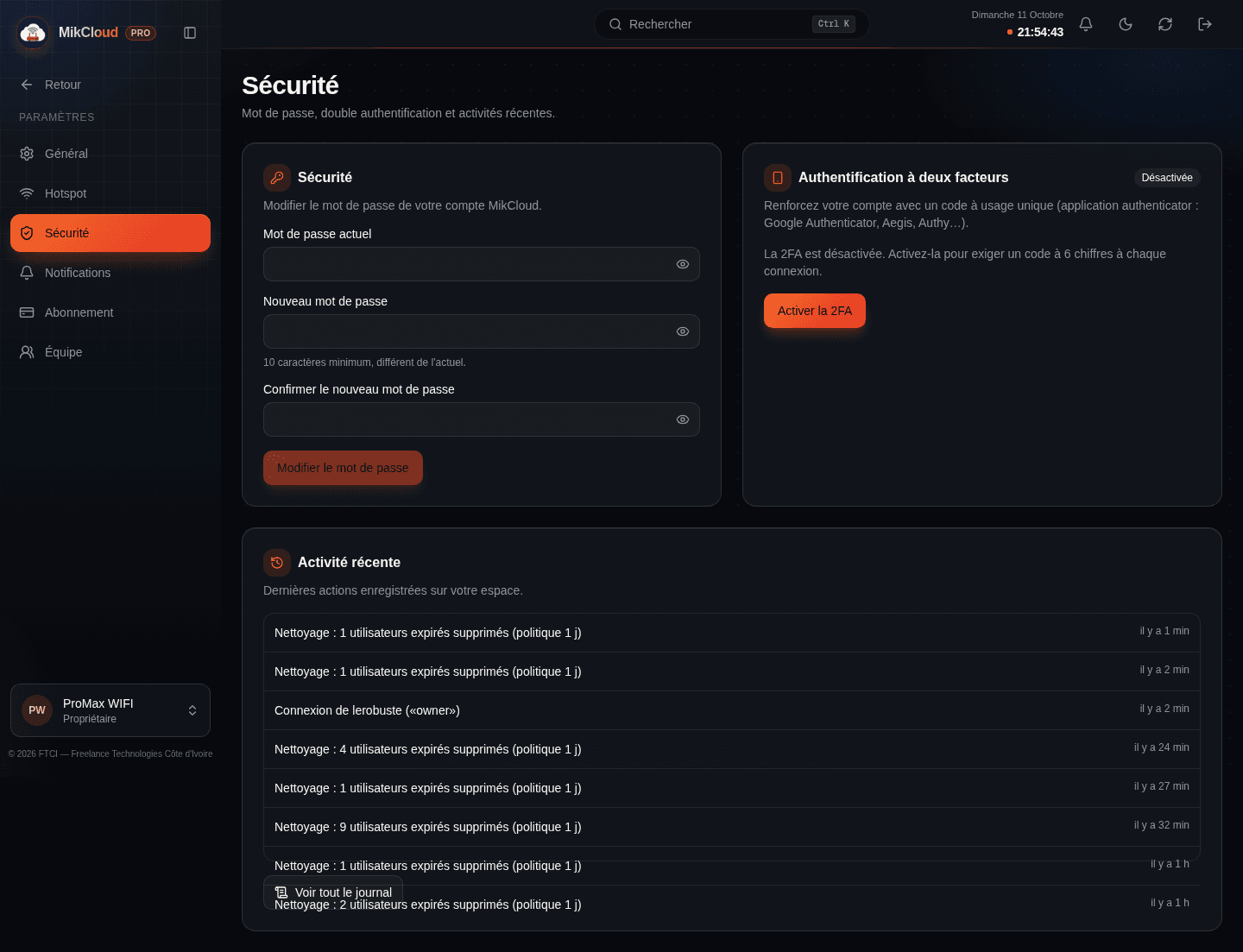
Task: Activate two-factor with Activer la 2FA
Action: pos(815,311)
